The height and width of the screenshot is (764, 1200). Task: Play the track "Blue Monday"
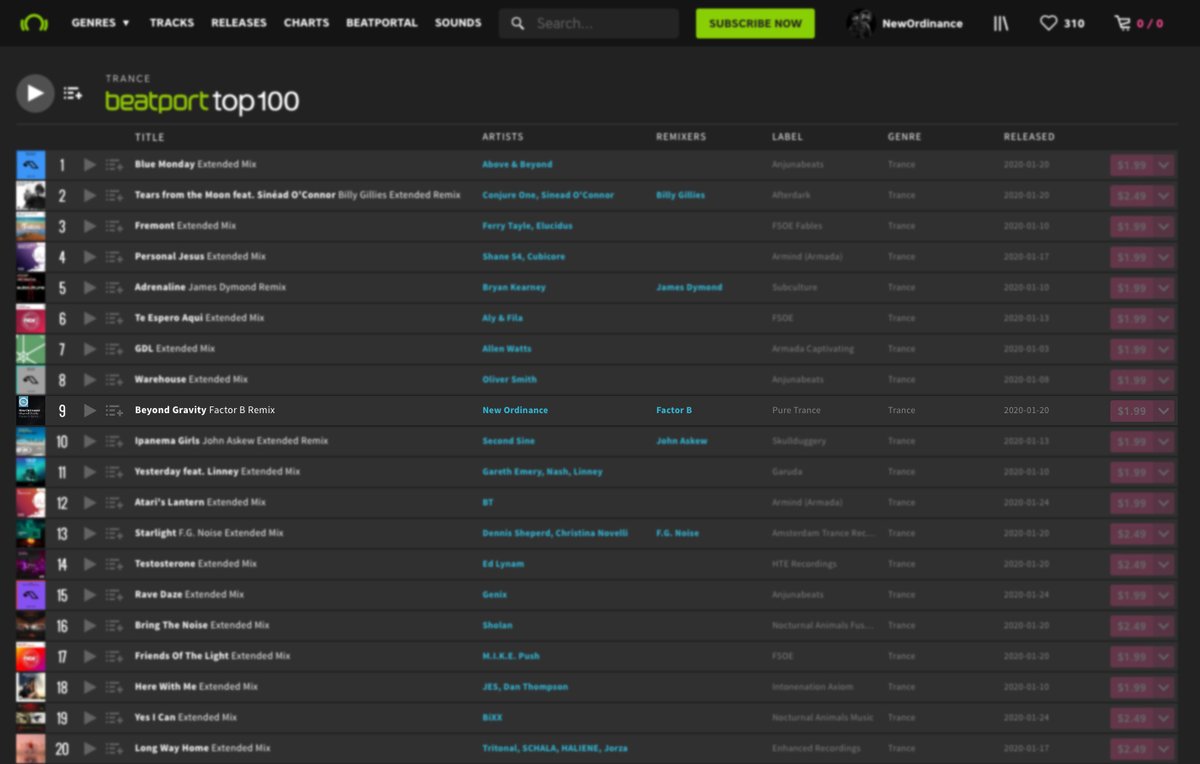pos(91,164)
